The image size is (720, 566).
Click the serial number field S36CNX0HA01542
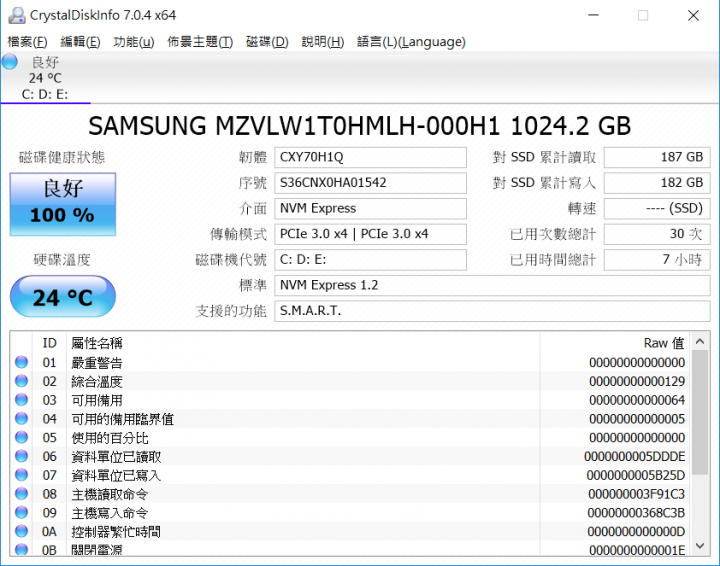point(371,183)
